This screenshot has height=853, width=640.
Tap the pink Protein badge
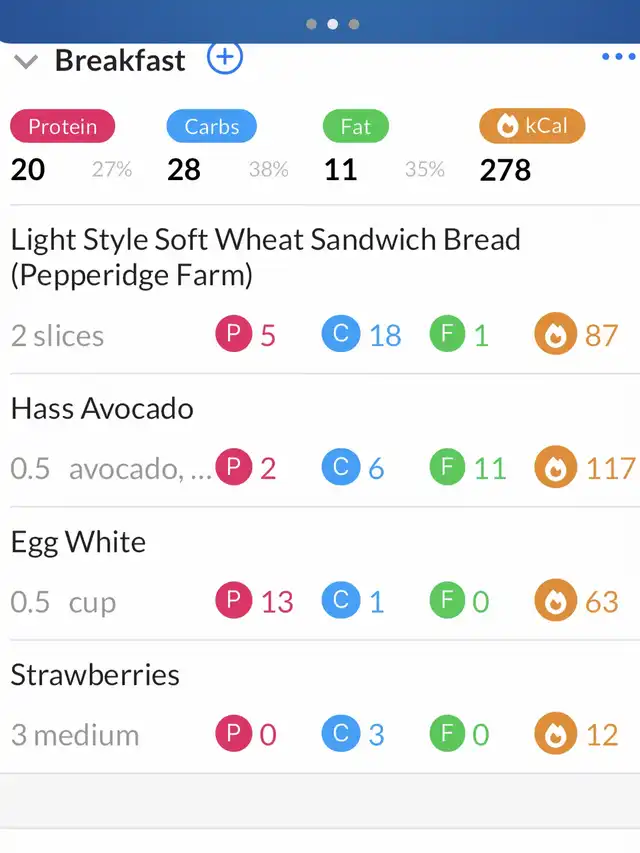[62, 127]
